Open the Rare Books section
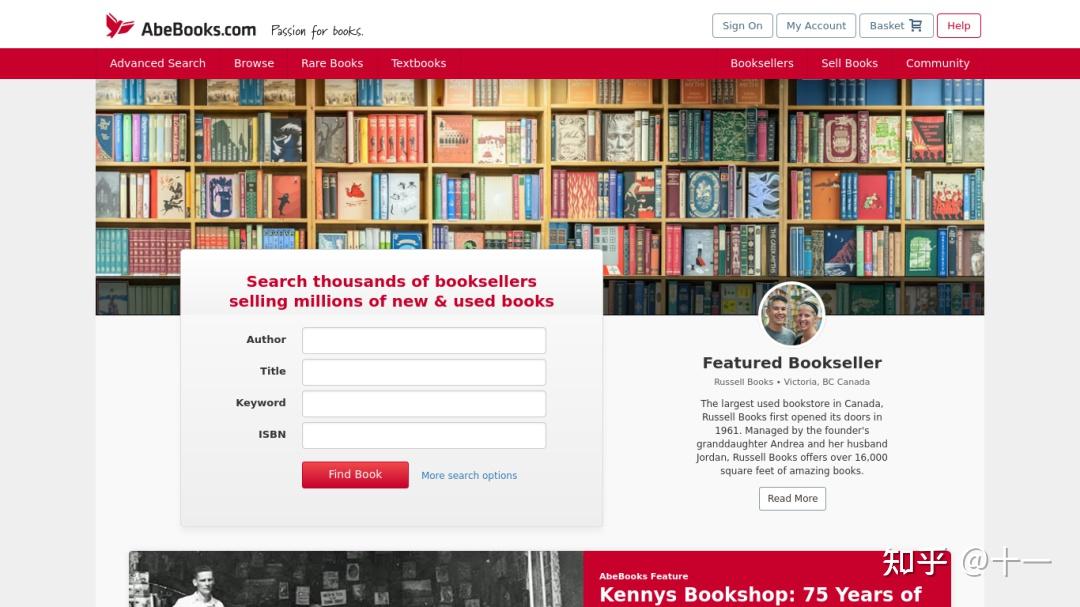Viewport: 1080px width, 607px height. [332, 63]
